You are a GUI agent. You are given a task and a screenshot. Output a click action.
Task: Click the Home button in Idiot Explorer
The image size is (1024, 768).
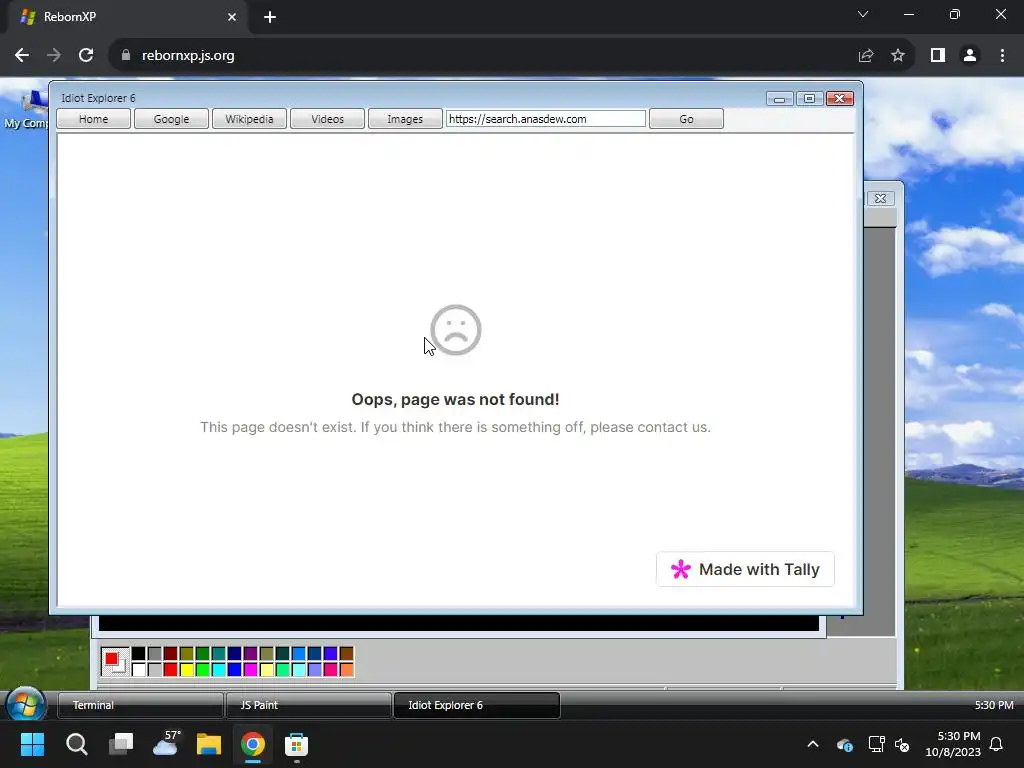[93, 119]
